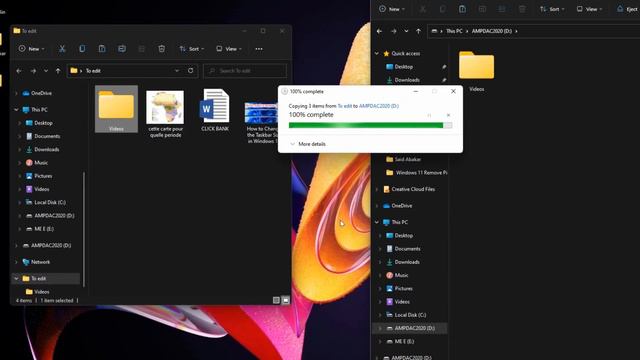The image size is (640, 360).
Task: Open the Sort dropdown in To edit window
Action: (x=191, y=49)
